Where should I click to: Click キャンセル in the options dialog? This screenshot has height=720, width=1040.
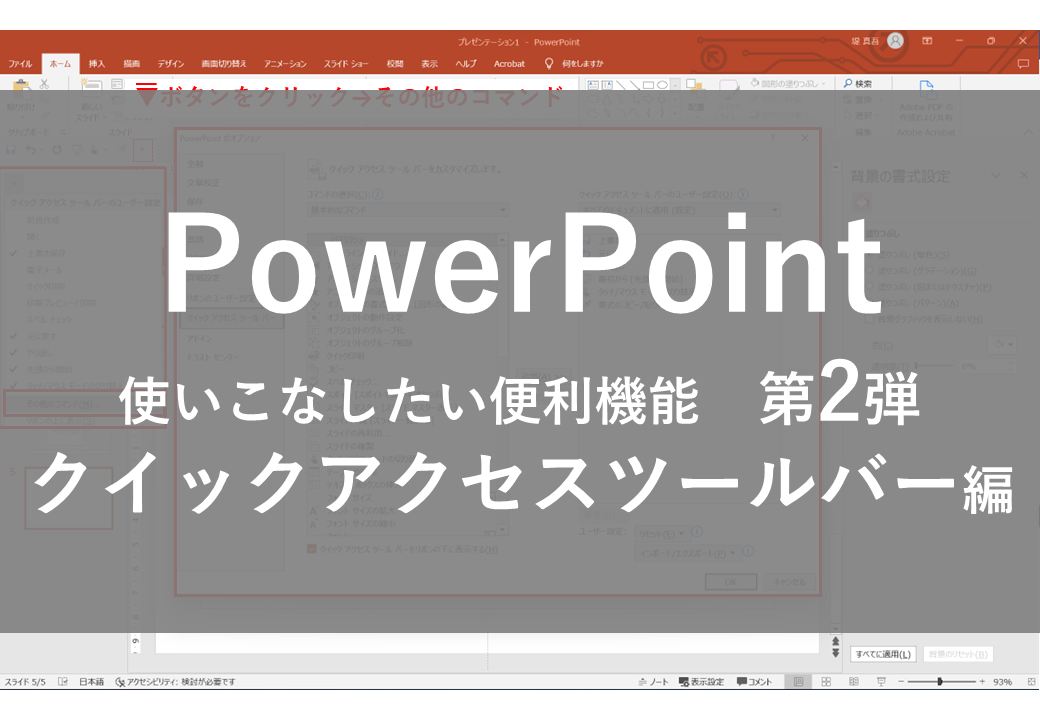click(789, 581)
